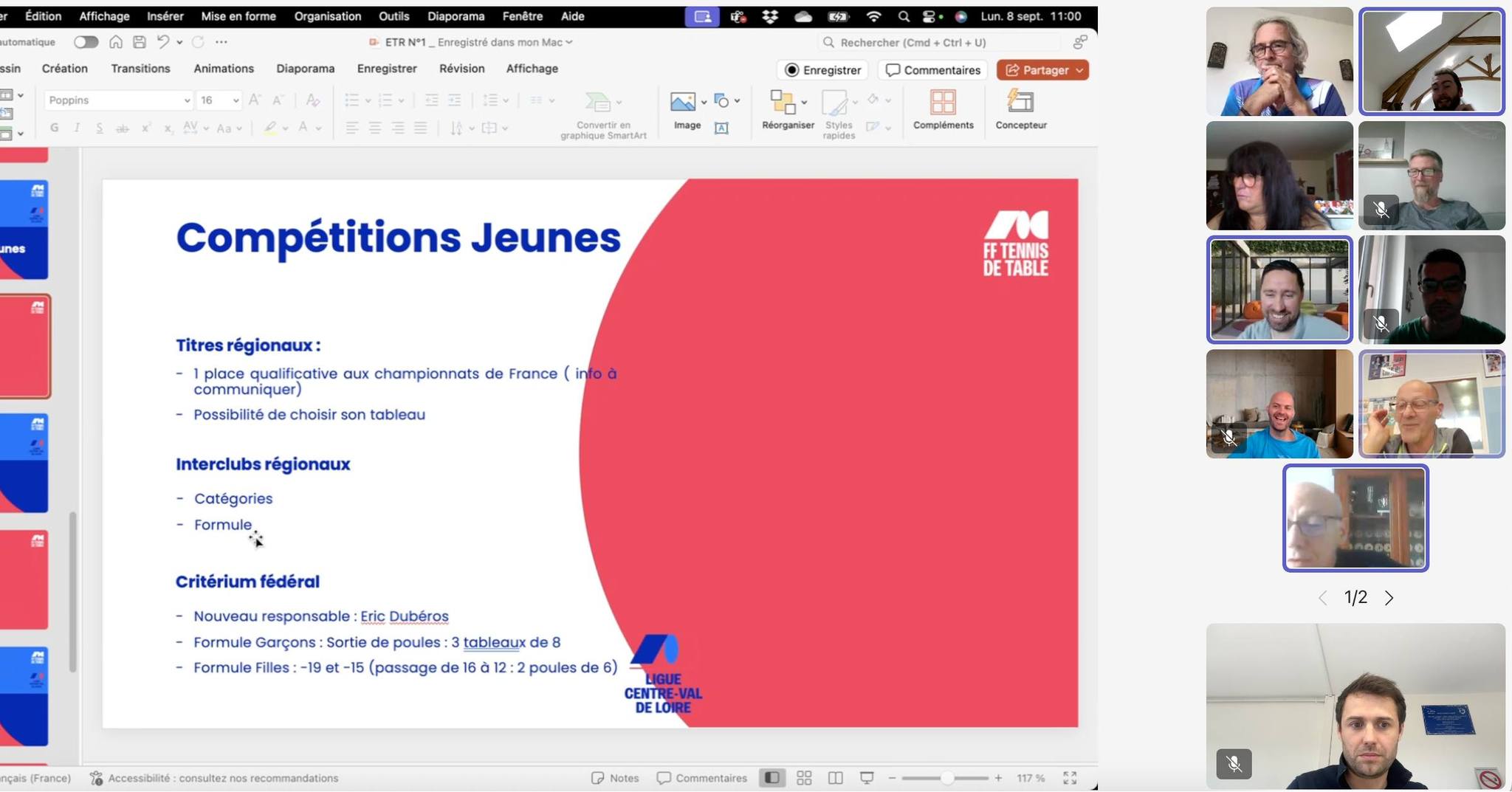Viewport: 1512px width, 792px height.
Task: Increase list indent level
Action: click(x=455, y=100)
